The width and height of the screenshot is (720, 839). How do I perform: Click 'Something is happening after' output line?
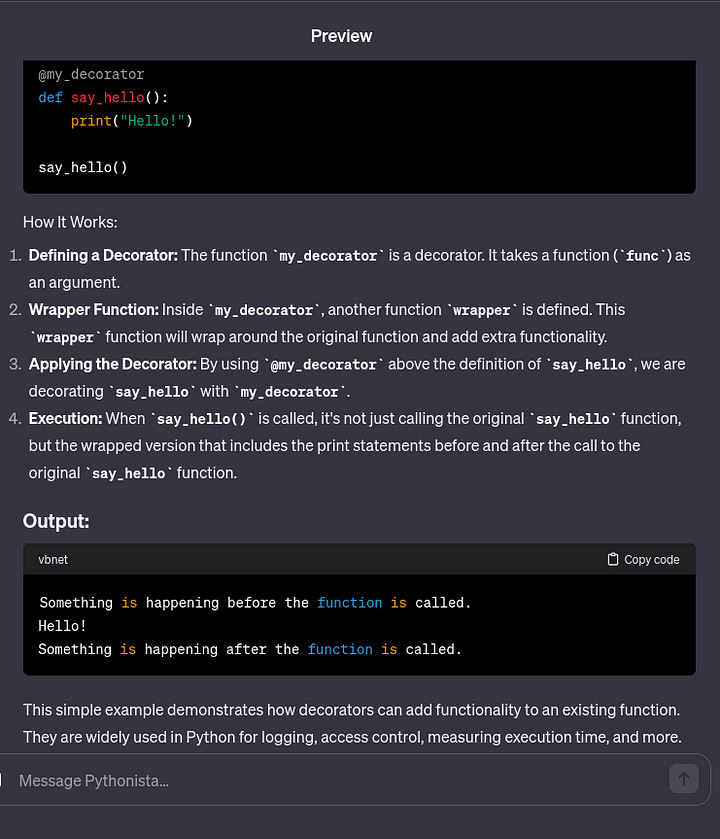[x=250, y=650]
